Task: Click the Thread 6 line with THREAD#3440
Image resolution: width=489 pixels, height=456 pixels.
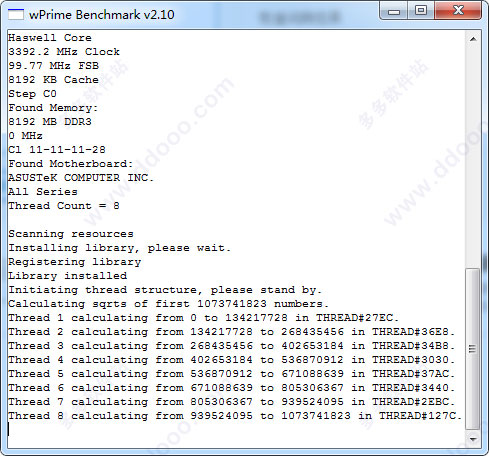Action: pyautogui.click(x=231, y=388)
